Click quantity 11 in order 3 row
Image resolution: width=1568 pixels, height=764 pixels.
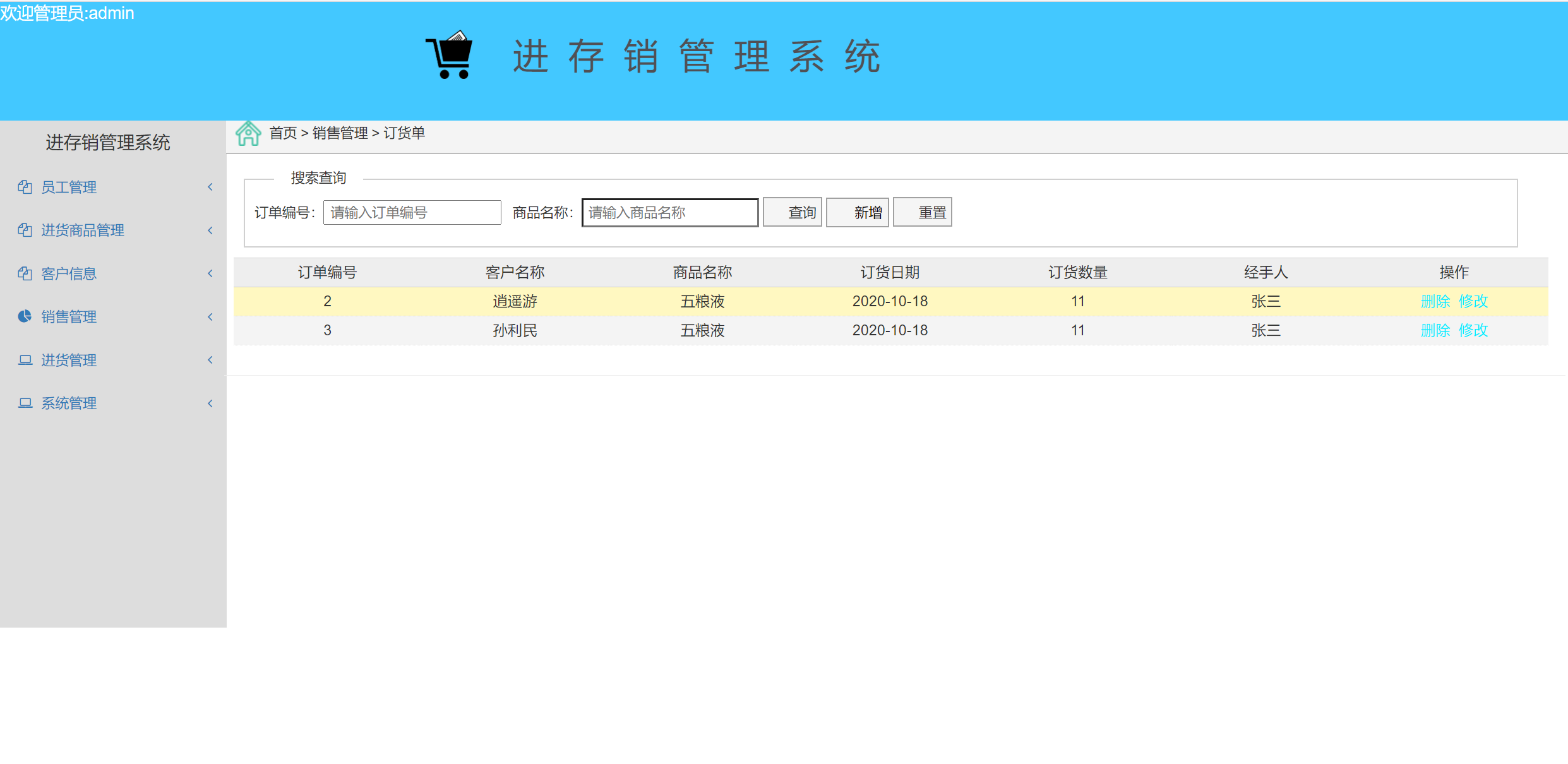click(1078, 330)
